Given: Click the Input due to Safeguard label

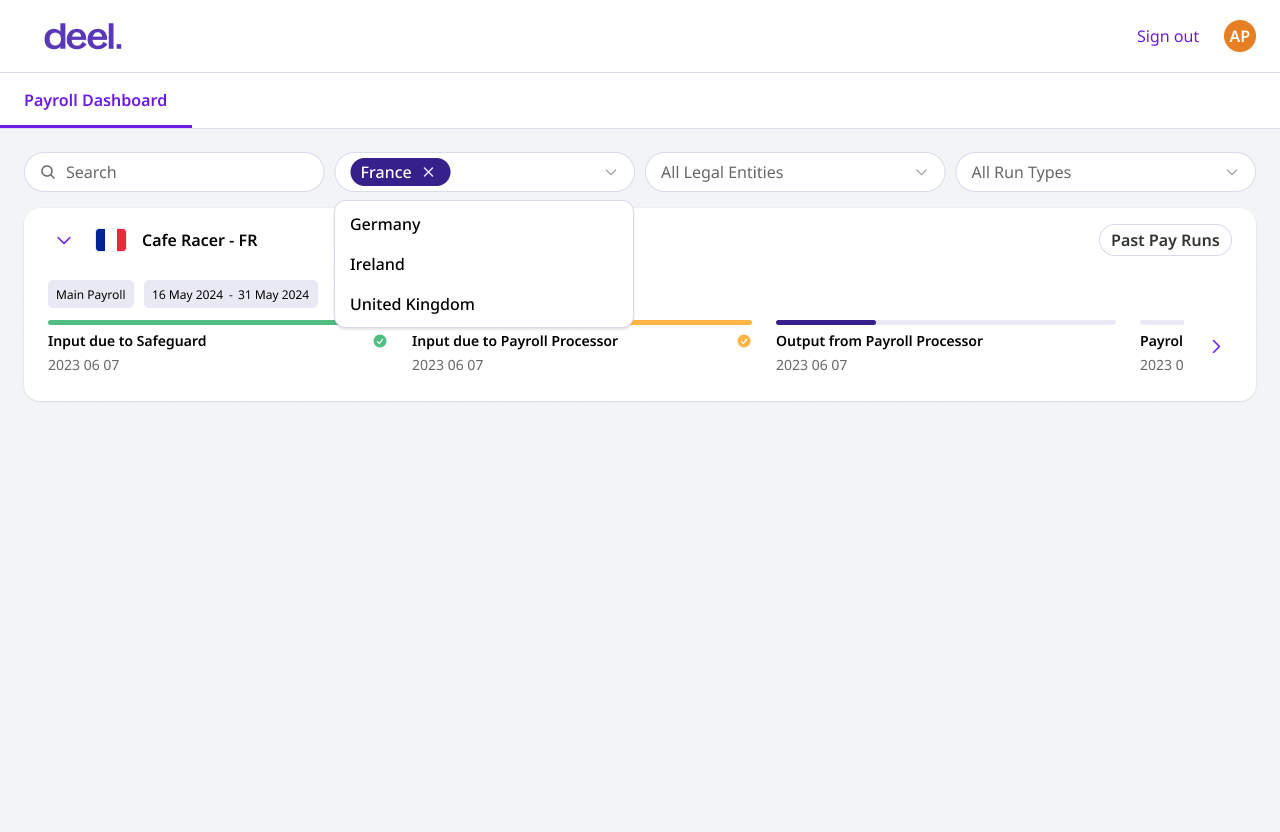Looking at the screenshot, I should [127, 341].
